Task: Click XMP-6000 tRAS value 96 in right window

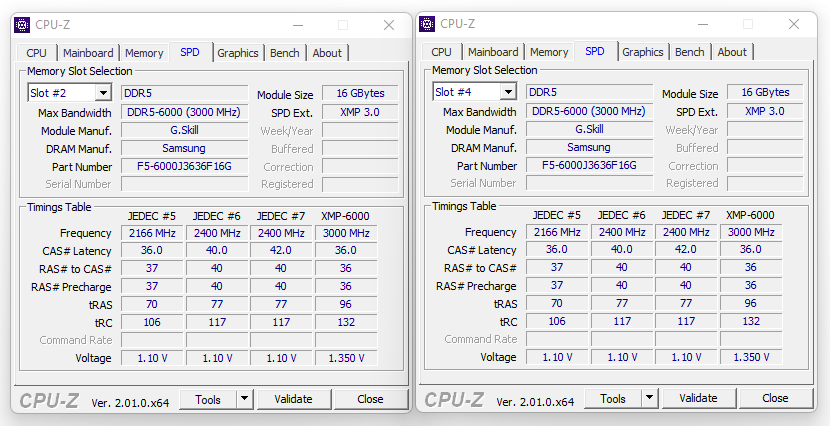Action: [751, 303]
